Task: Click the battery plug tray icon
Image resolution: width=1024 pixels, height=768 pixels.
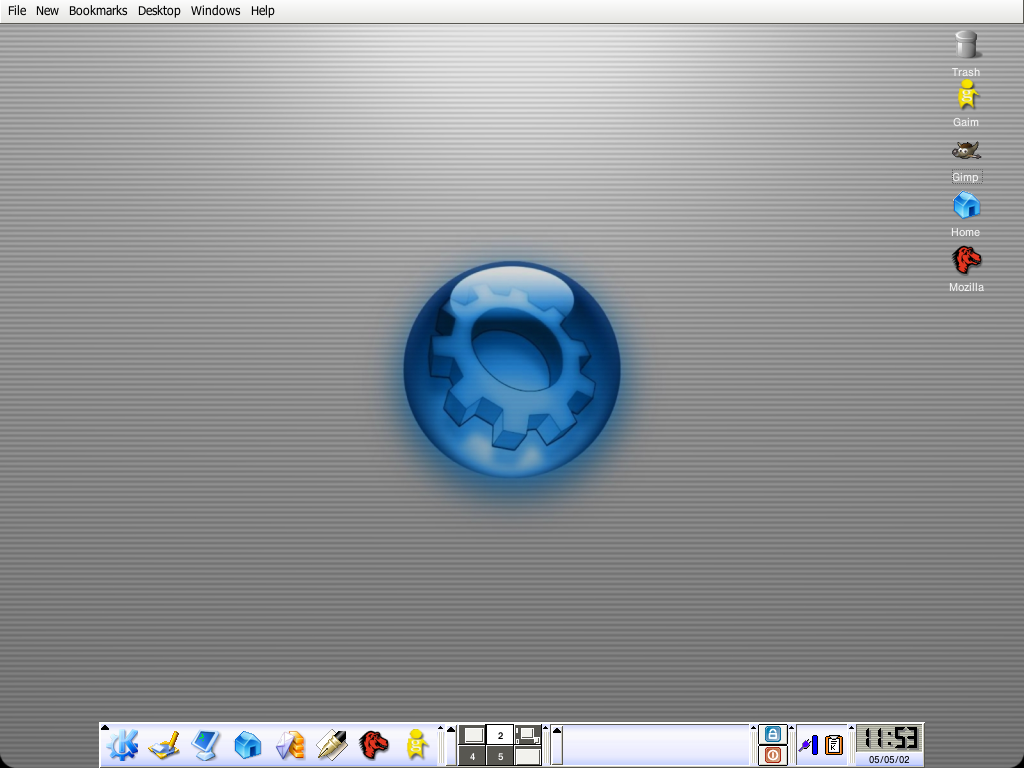Action: pos(808,745)
